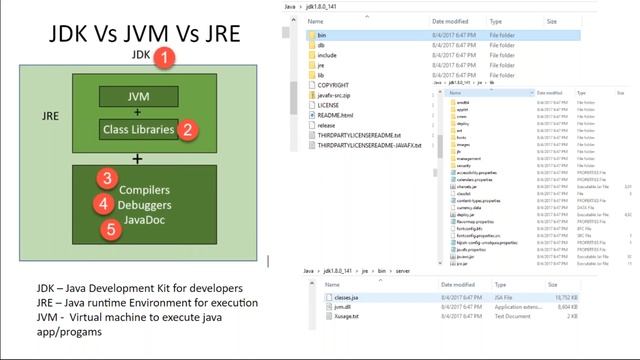
Task: Sort by Date modified in jdk1.8.0_141 window
Action: [450, 22]
